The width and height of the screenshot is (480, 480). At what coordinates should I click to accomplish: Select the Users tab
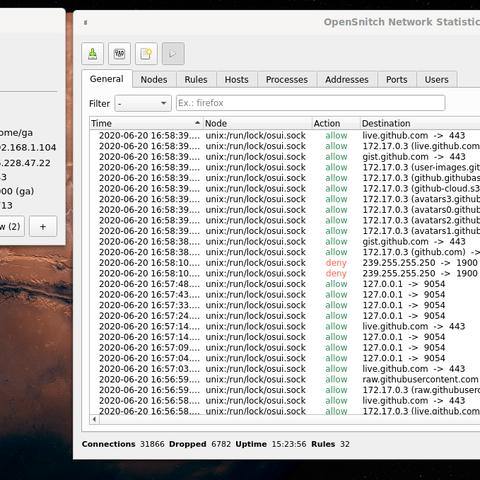click(436, 80)
